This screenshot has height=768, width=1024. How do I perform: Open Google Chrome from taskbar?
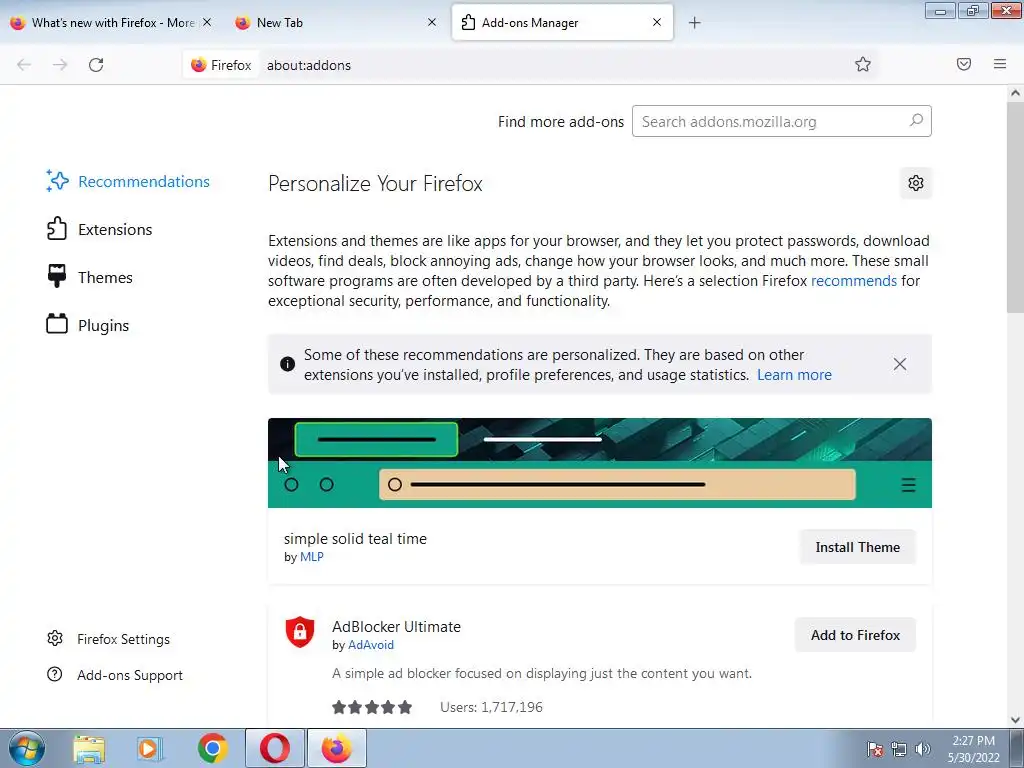[x=212, y=748]
